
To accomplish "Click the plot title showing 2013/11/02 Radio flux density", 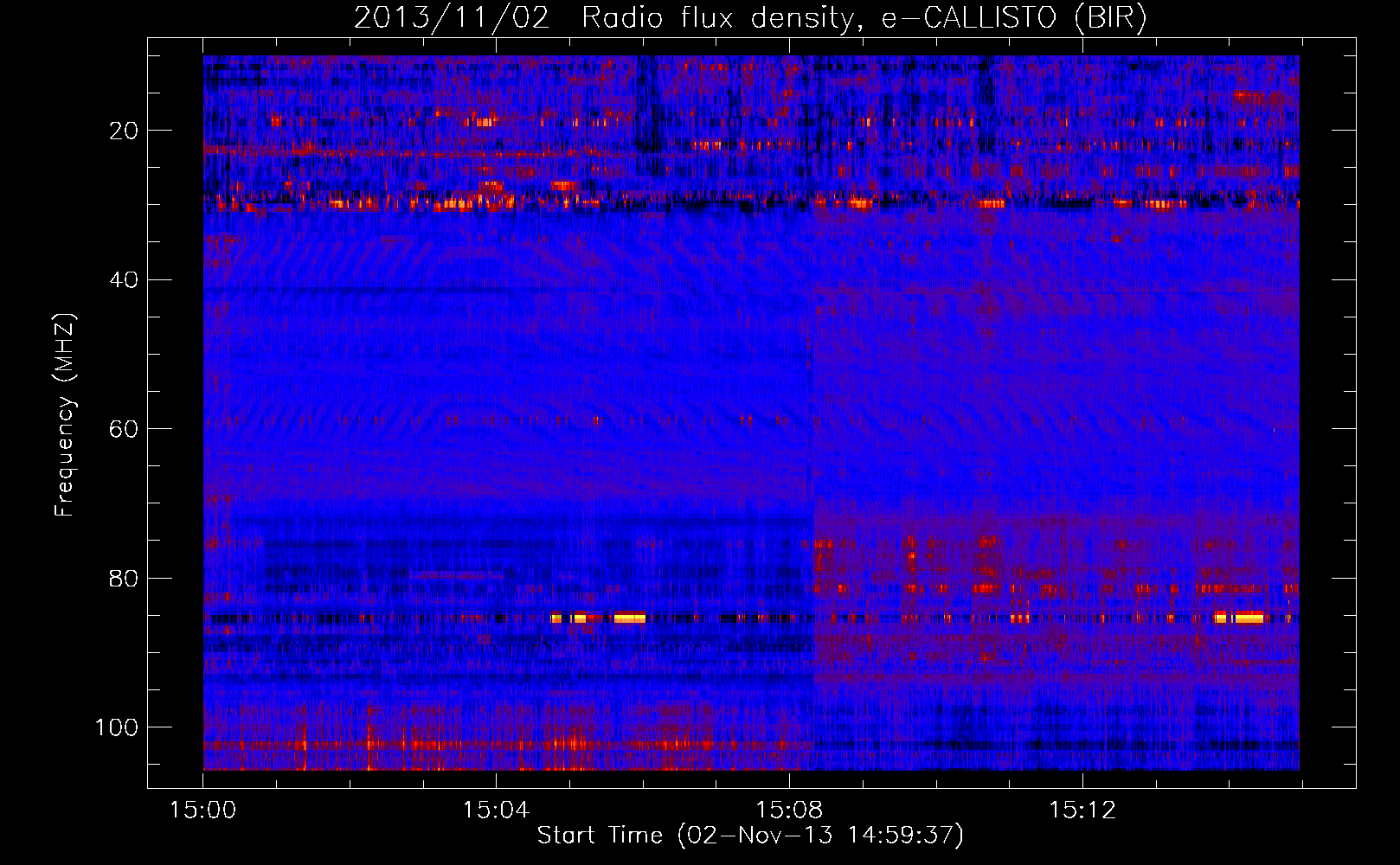I will pyautogui.click(x=750, y=17).
